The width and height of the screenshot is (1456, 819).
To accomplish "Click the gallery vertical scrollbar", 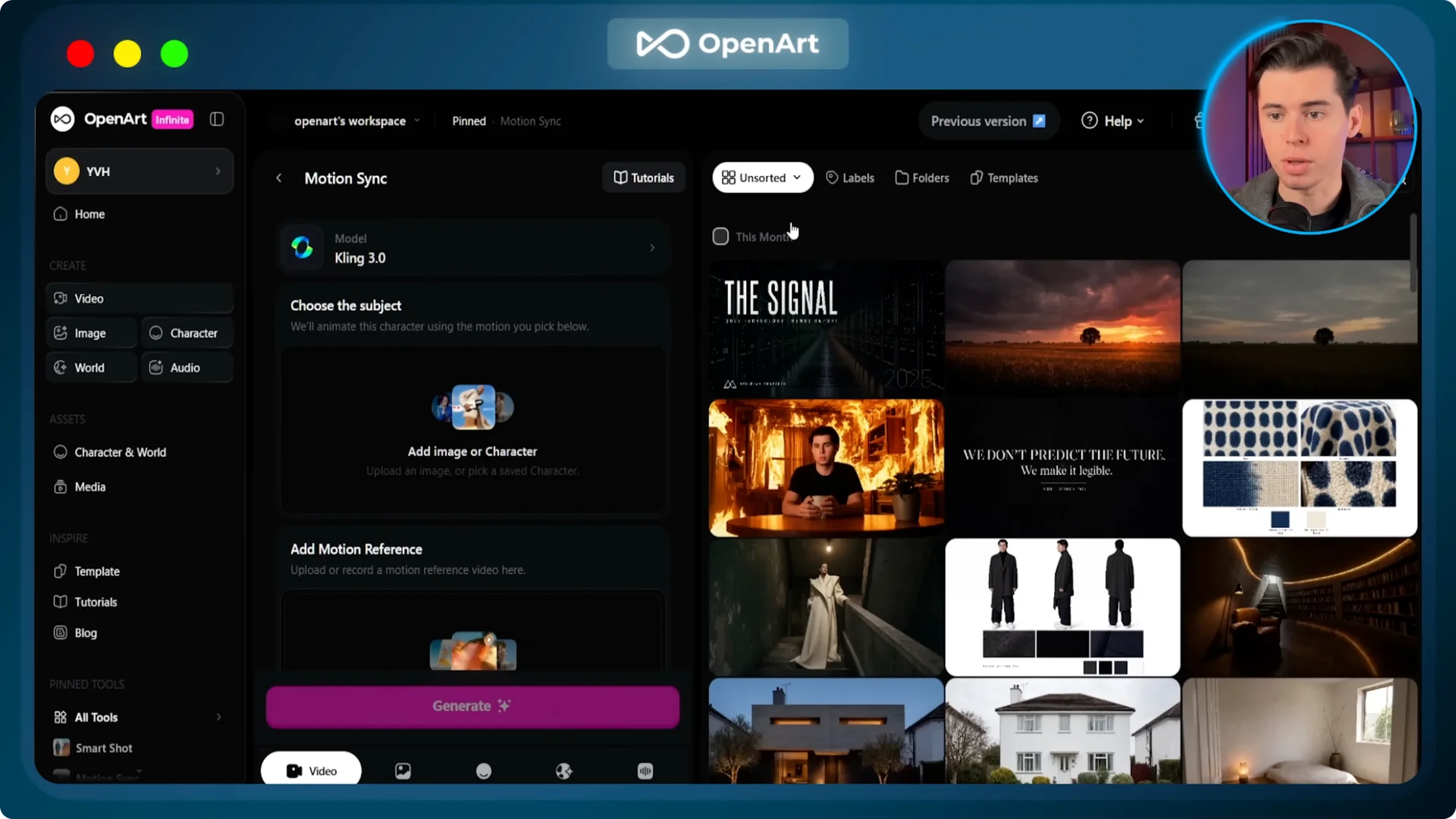I will point(1414,254).
